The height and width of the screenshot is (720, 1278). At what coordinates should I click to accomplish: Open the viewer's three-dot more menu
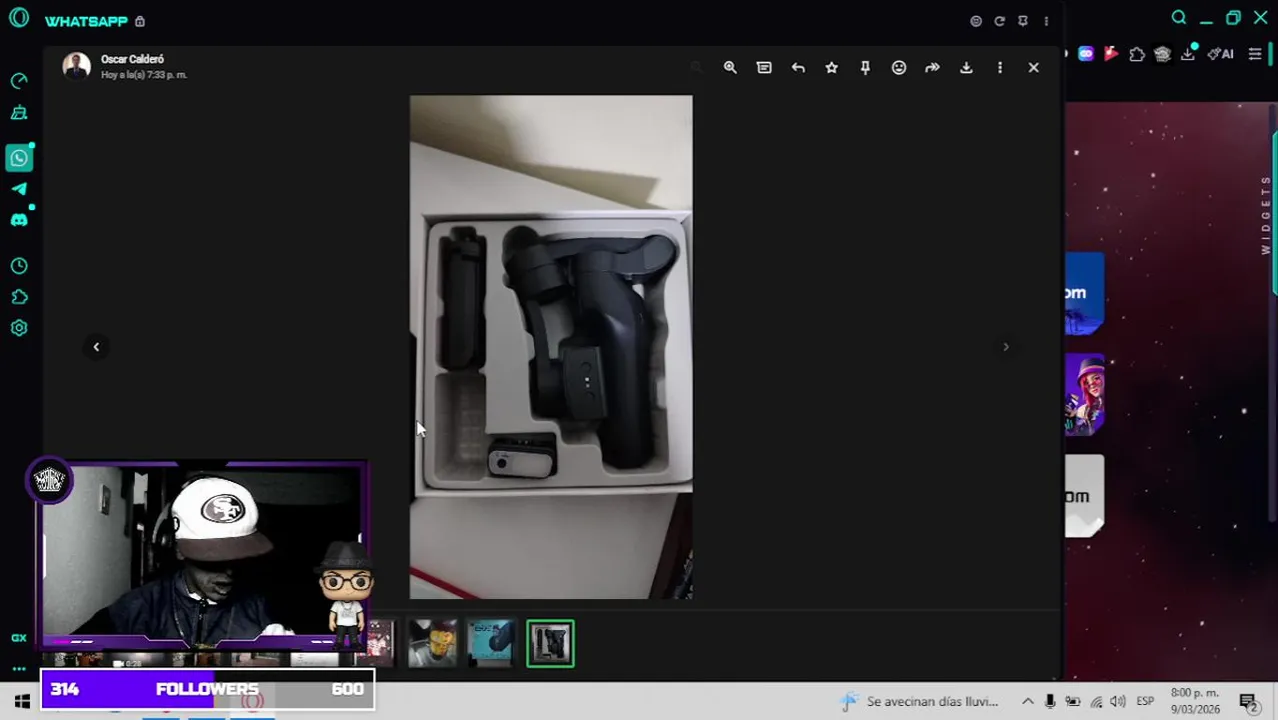(x=1000, y=67)
